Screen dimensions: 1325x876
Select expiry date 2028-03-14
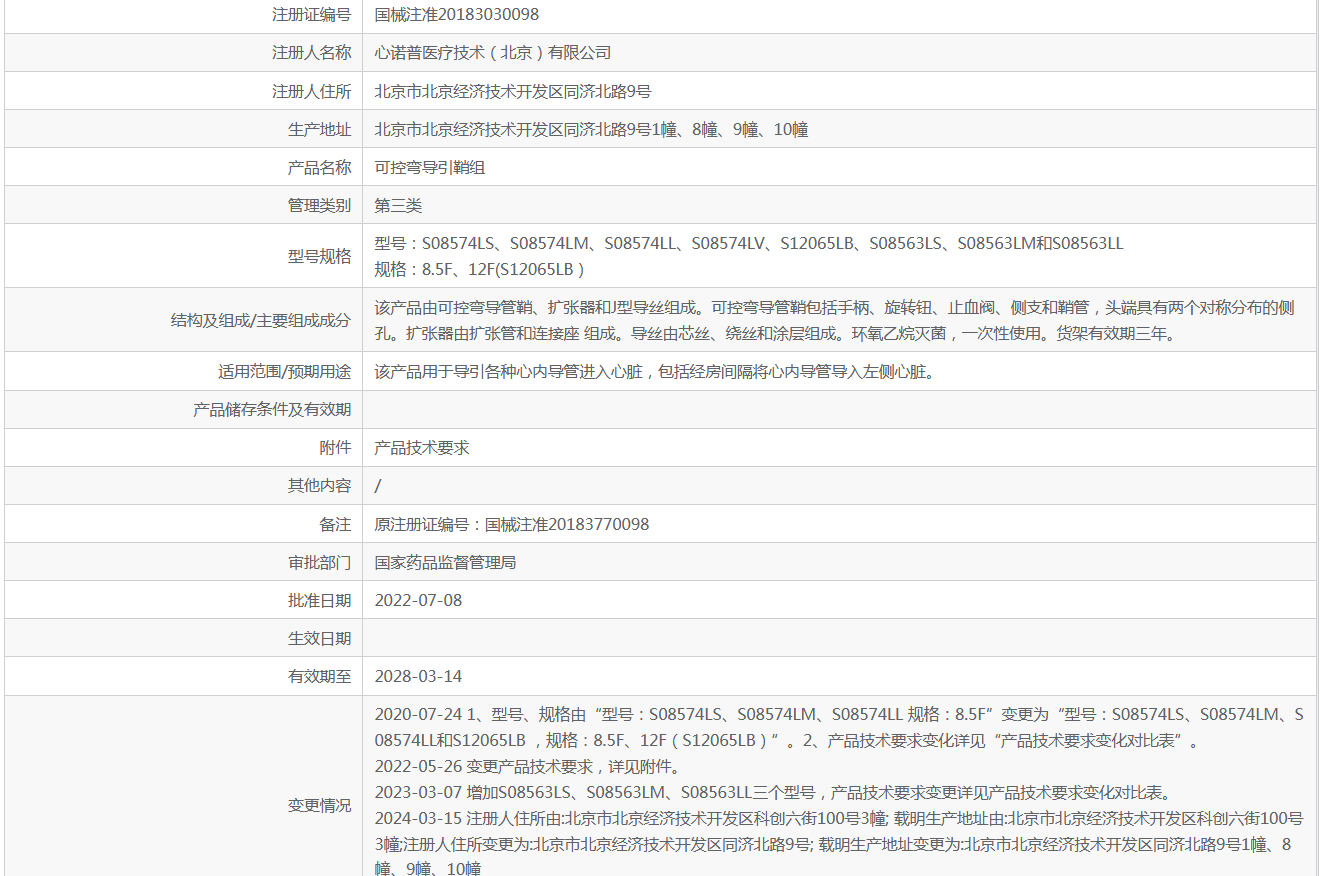(x=418, y=677)
